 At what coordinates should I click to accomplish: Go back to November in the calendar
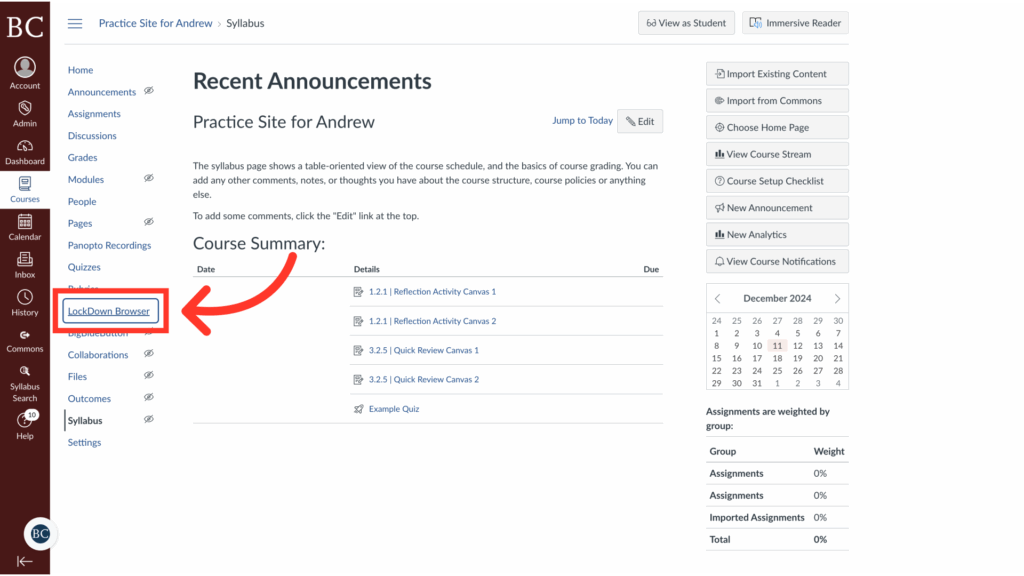(x=716, y=297)
